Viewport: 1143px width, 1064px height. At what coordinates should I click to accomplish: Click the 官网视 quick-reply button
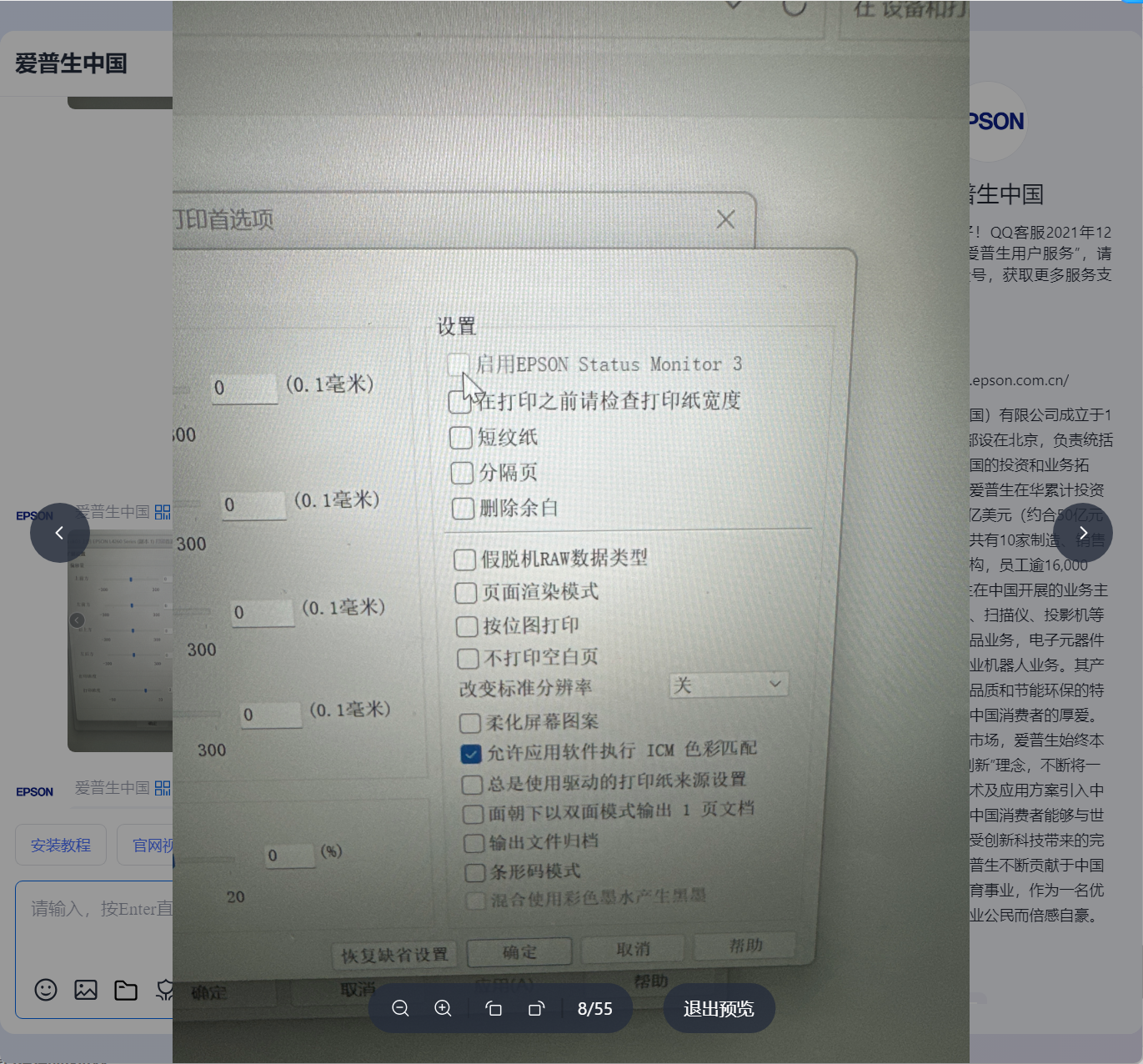click(145, 846)
